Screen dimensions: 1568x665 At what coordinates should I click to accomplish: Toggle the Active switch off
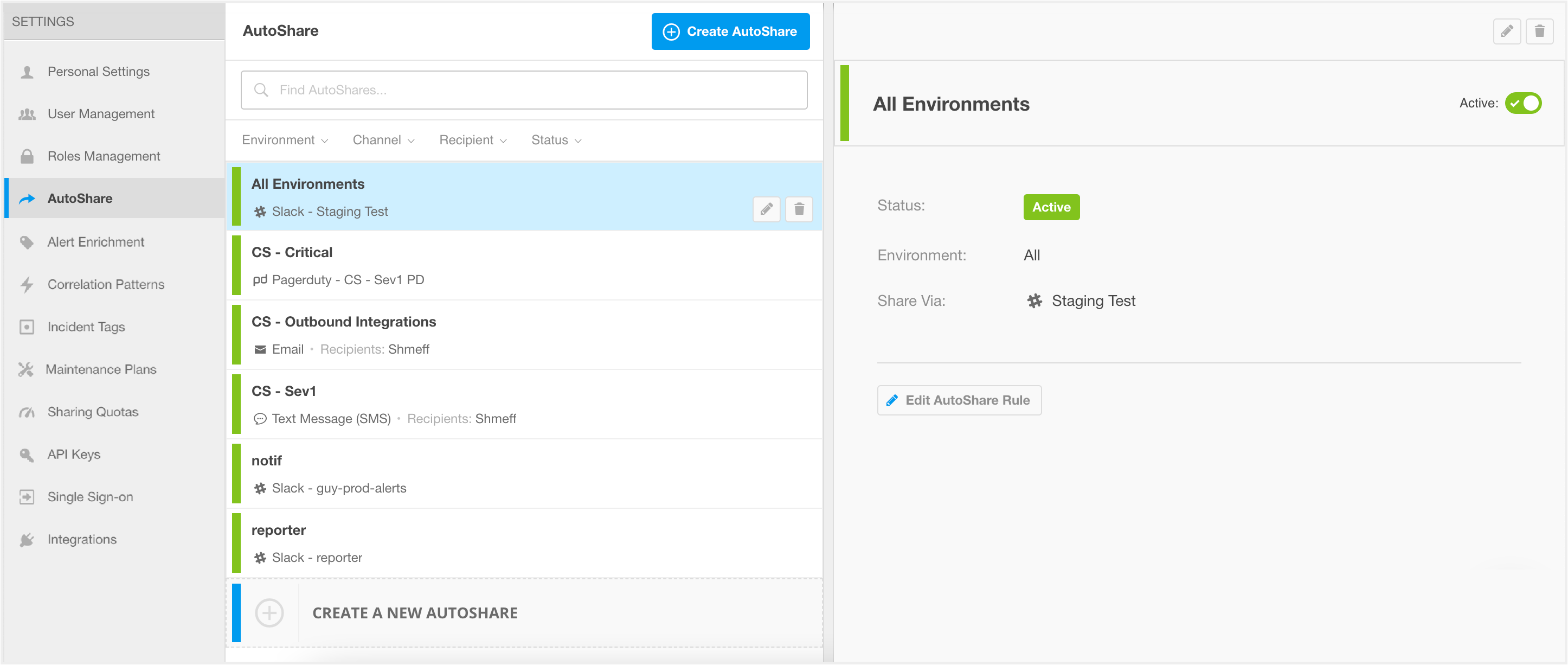pyautogui.click(x=1522, y=104)
